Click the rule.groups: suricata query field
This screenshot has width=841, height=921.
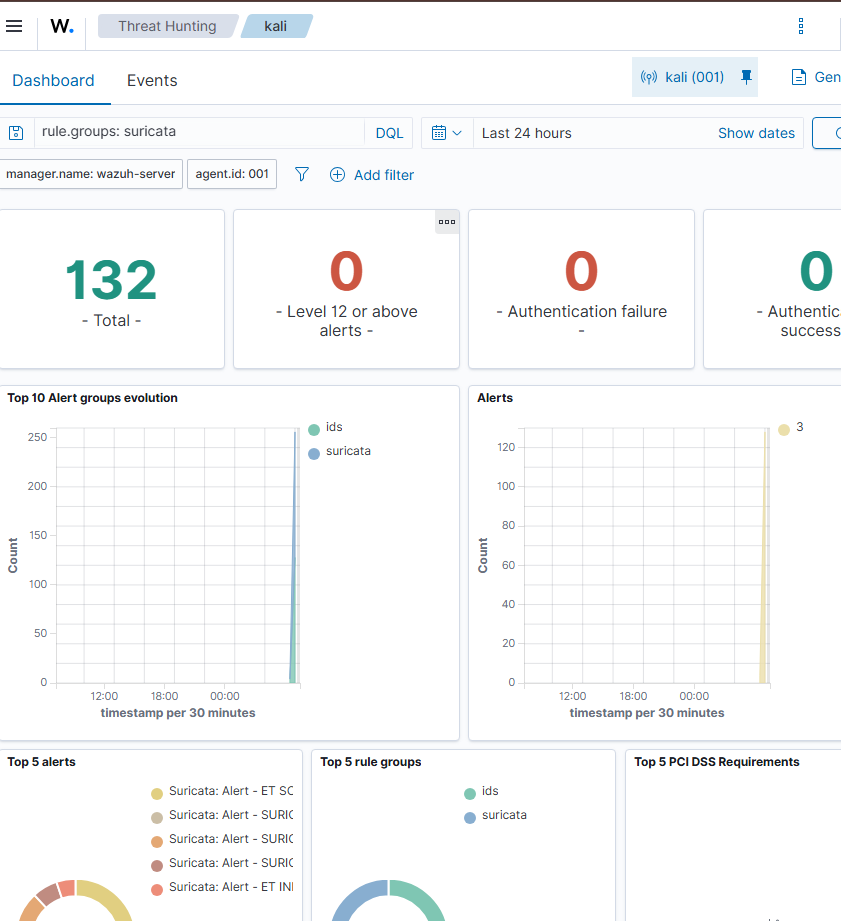[x=200, y=132]
